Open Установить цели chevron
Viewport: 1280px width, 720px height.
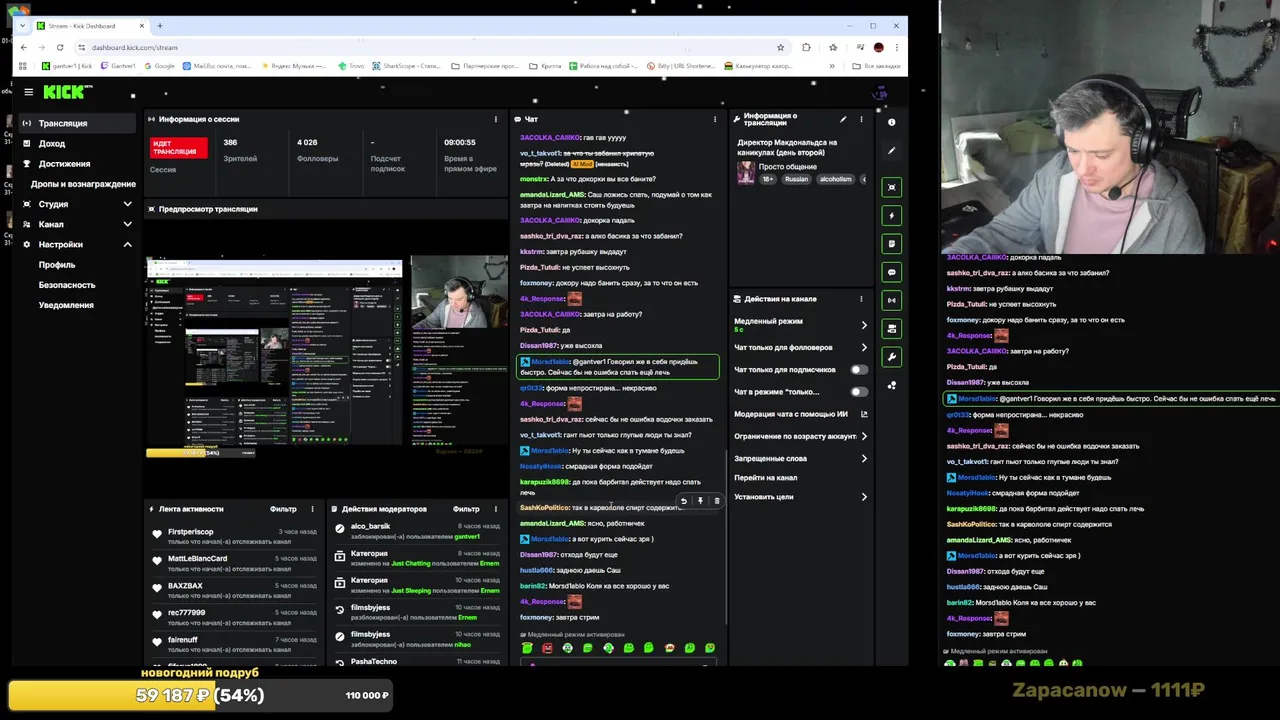864,497
